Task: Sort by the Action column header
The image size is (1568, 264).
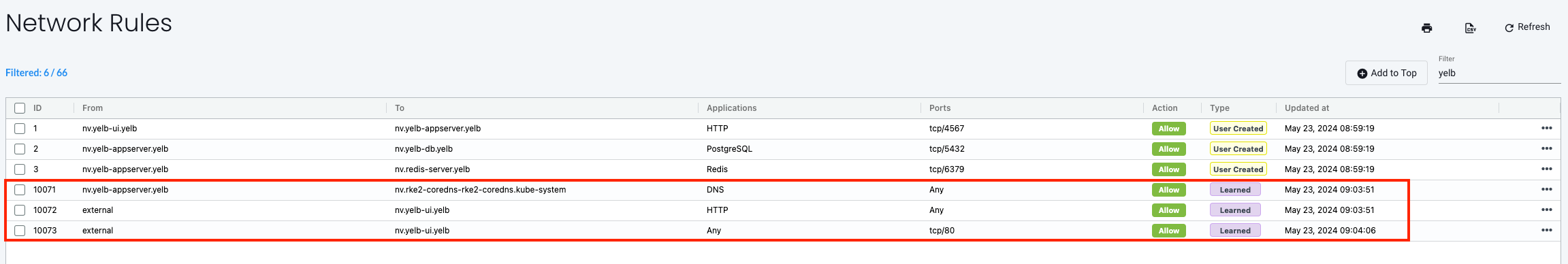Action: pyautogui.click(x=1164, y=108)
